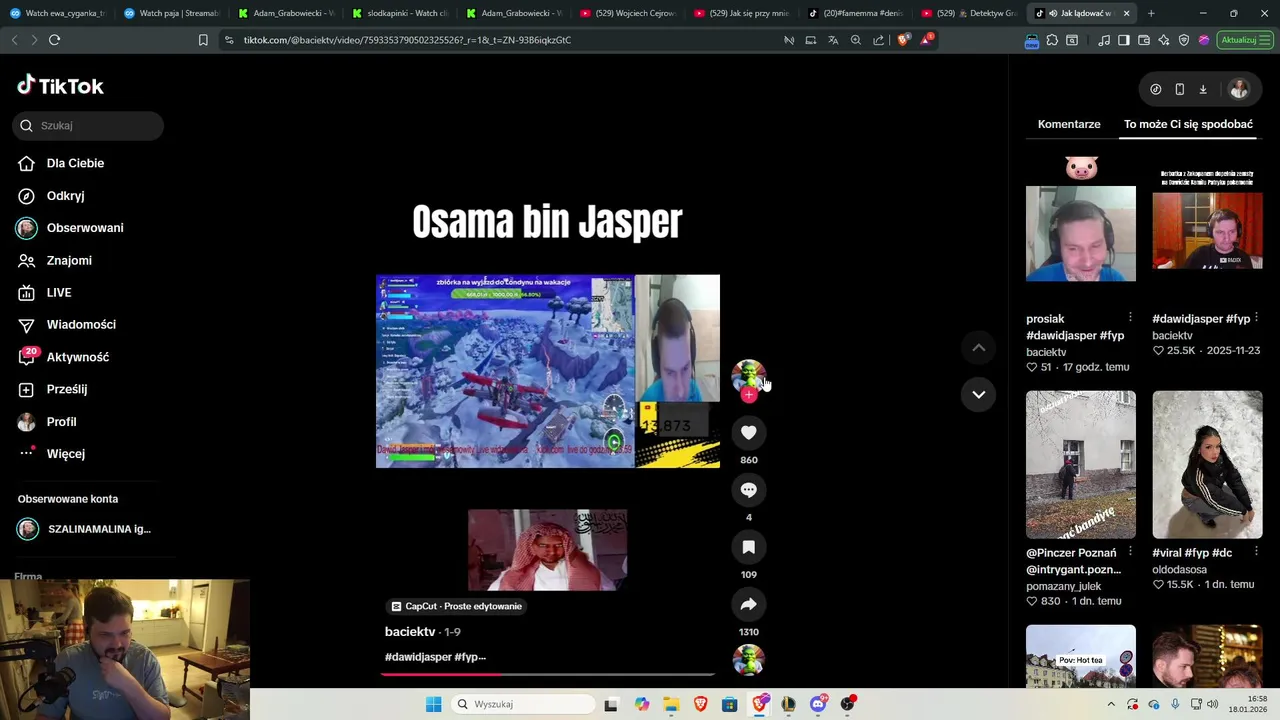Open profile avatar in top-right pill

coord(1238,89)
